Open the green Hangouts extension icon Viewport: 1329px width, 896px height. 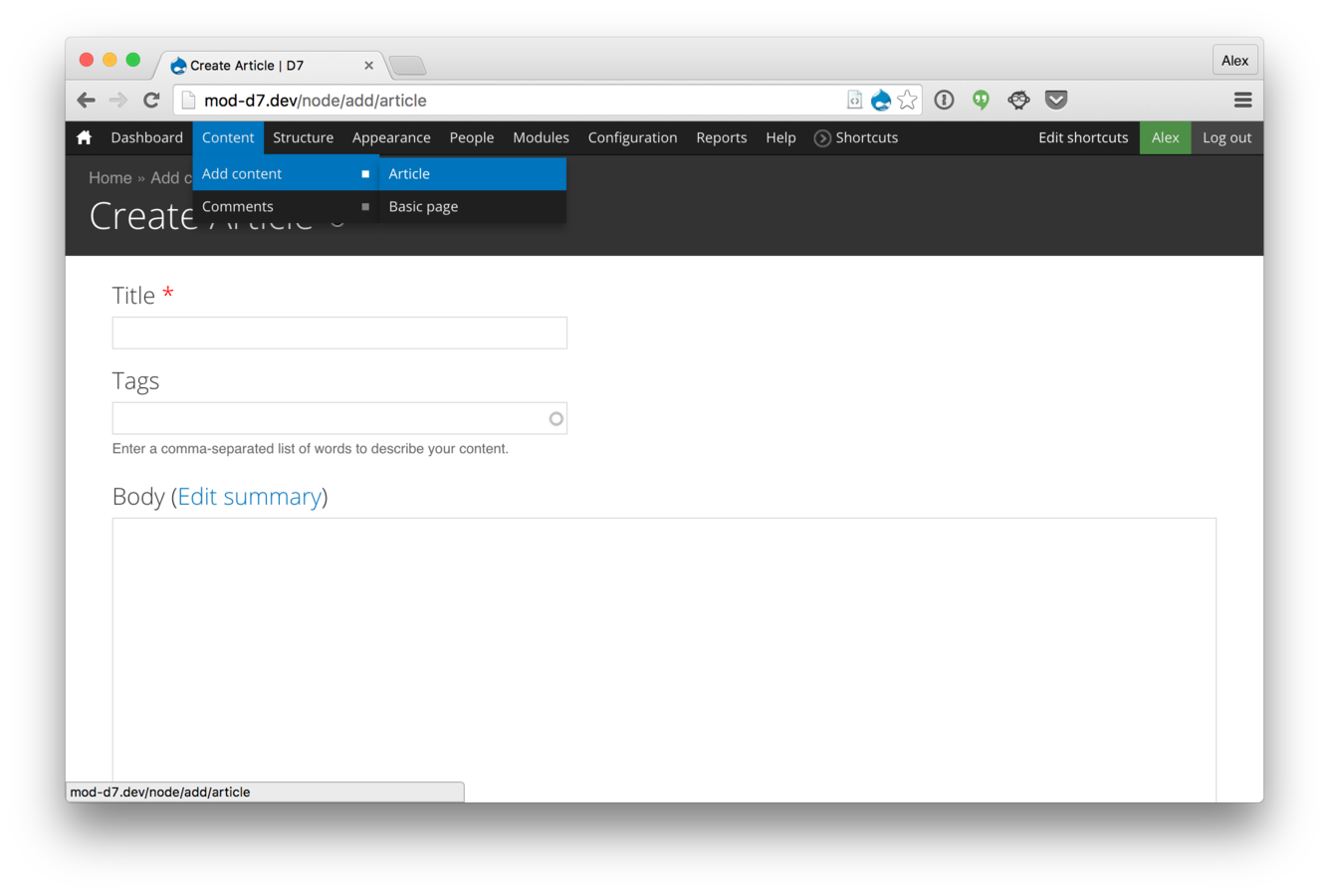982,100
